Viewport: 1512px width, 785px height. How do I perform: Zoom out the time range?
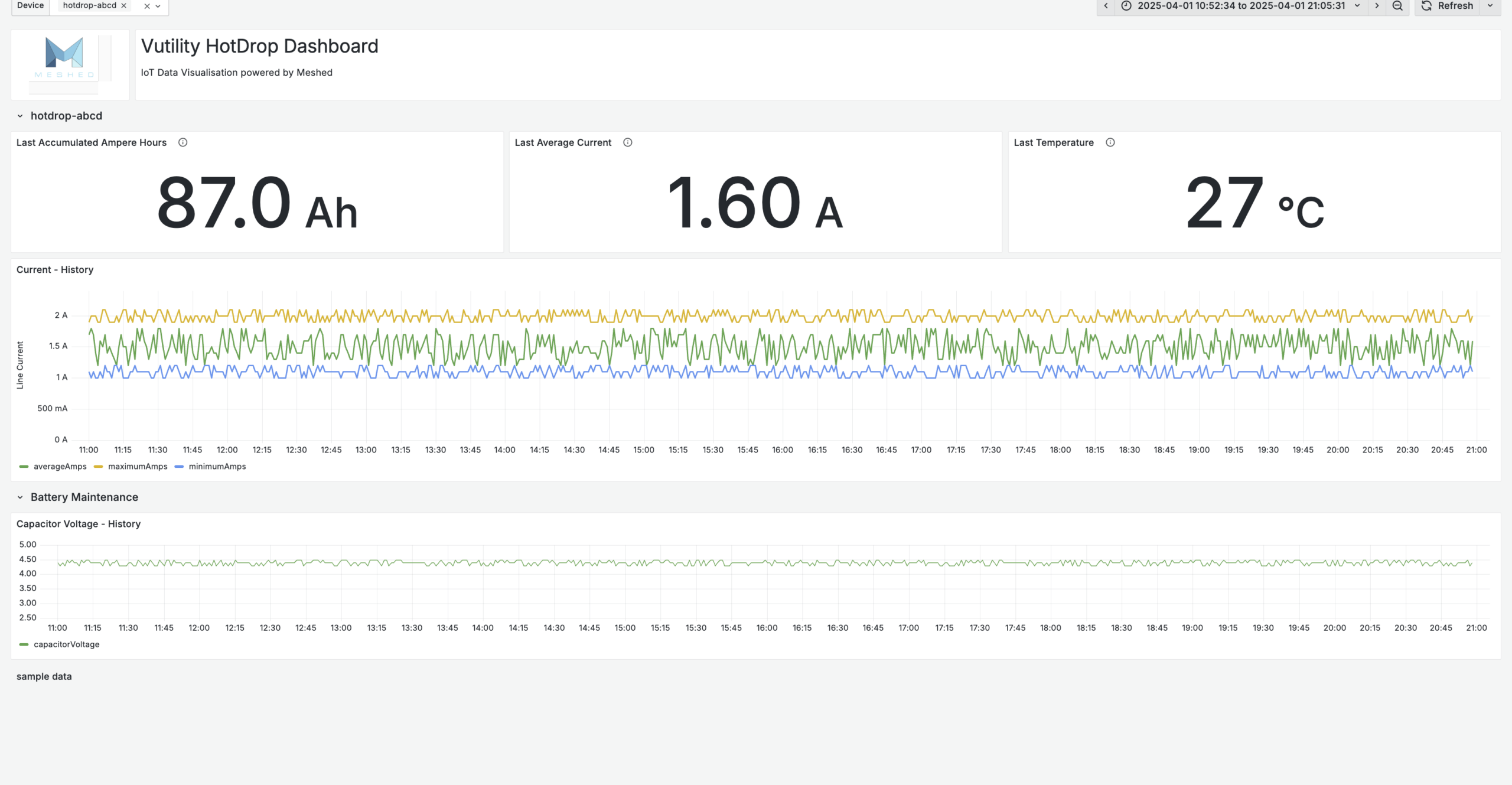click(1397, 5)
